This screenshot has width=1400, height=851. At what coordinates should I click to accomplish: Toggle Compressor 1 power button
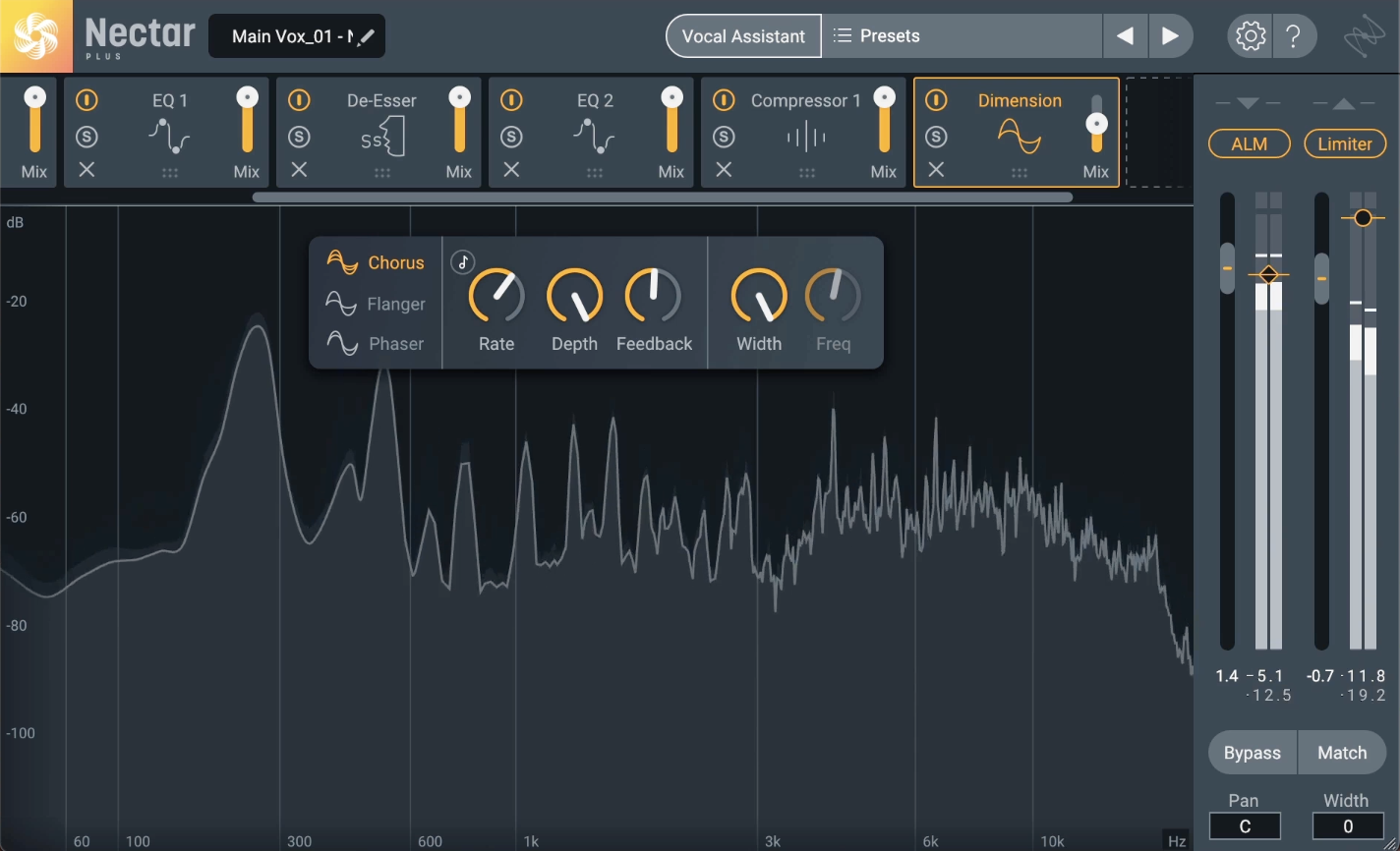724,100
